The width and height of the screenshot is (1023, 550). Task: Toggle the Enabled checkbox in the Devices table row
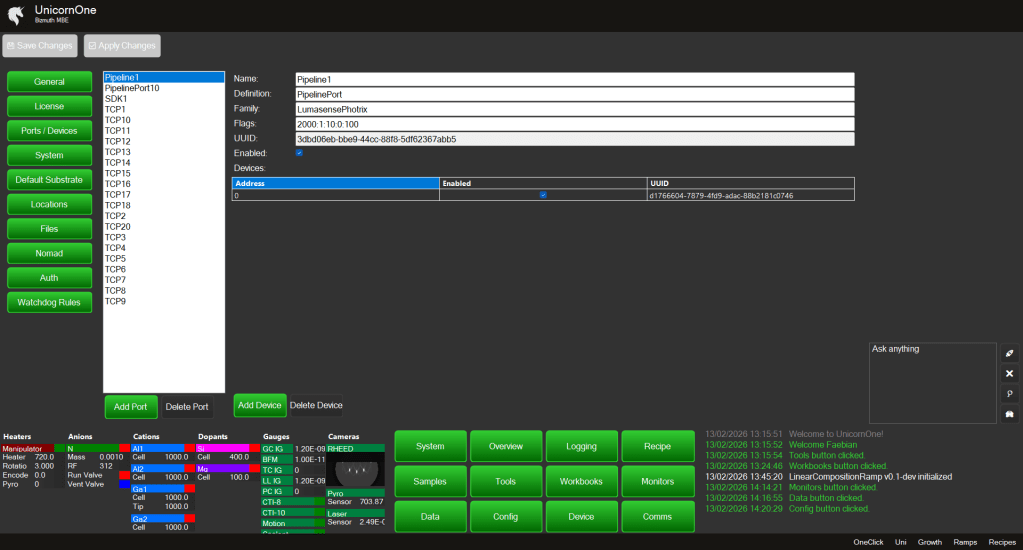(x=543, y=196)
